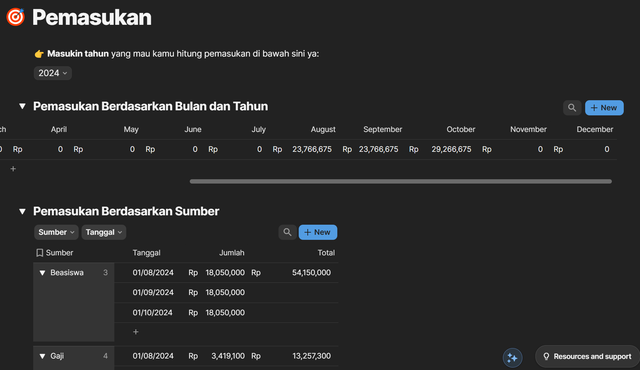This screenshot has width=640, height=370.
Task: Click Gaji total 13,257,300
Action: (x=311, y=356)
